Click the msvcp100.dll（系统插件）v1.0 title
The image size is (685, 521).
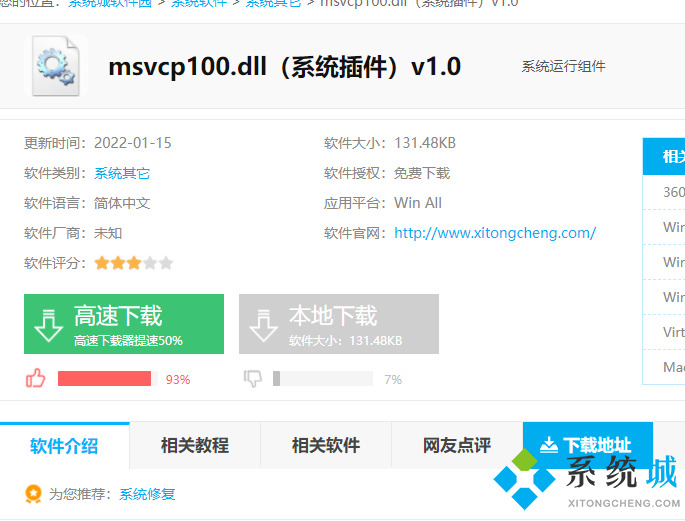click(284, 67)
